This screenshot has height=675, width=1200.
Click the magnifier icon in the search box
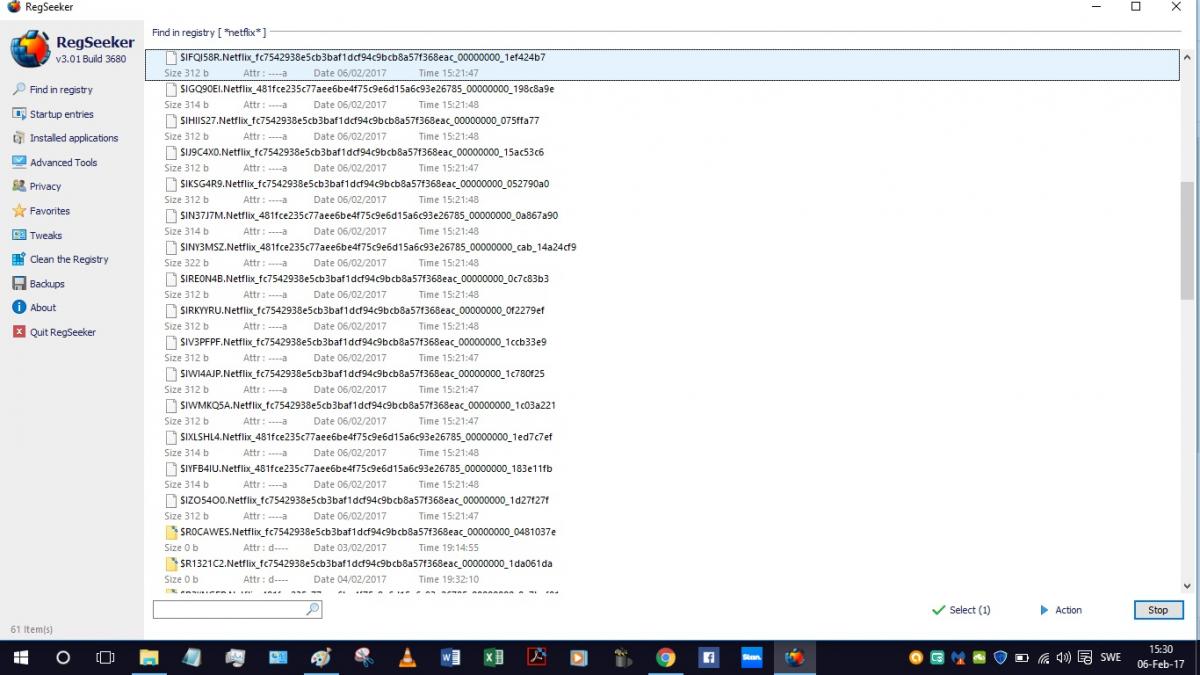coord(312,609)
